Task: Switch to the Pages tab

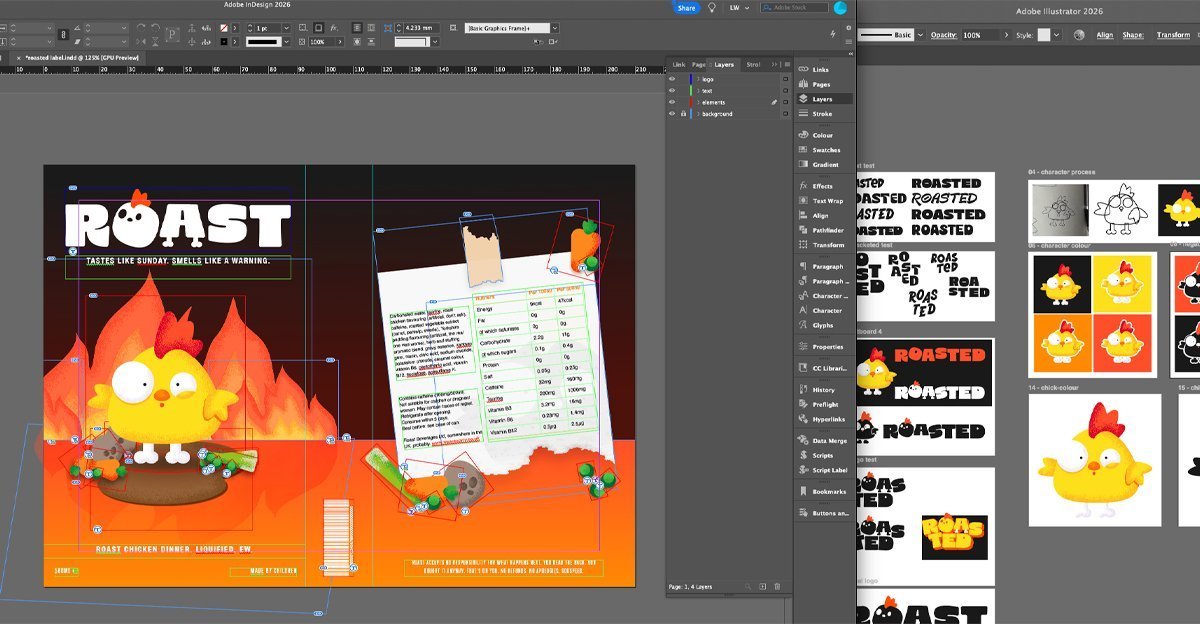Action: (699, 64)
